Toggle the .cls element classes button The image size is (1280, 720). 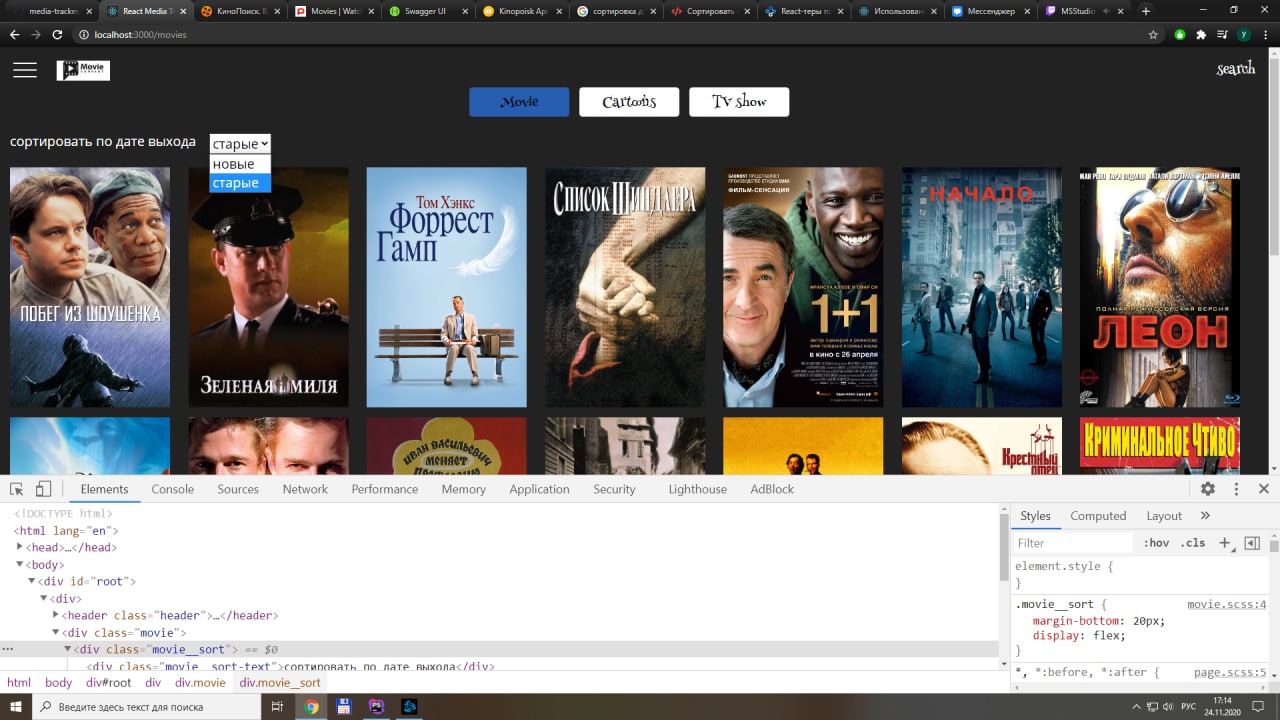tap(1193, 543)
